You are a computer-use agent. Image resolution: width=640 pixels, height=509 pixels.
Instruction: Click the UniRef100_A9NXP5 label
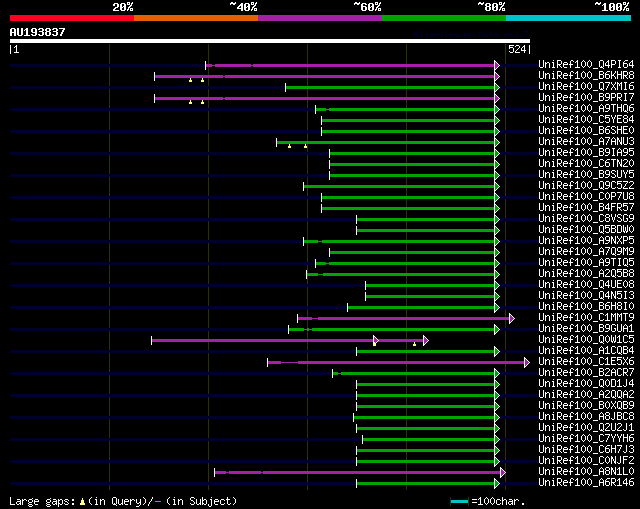click(x=586, y=240)
